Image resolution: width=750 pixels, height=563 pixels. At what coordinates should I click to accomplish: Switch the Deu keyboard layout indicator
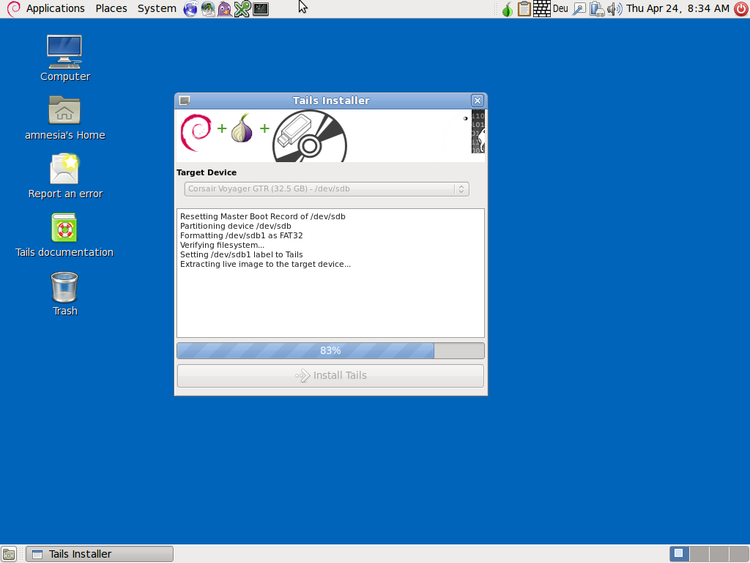click(560, 9)
